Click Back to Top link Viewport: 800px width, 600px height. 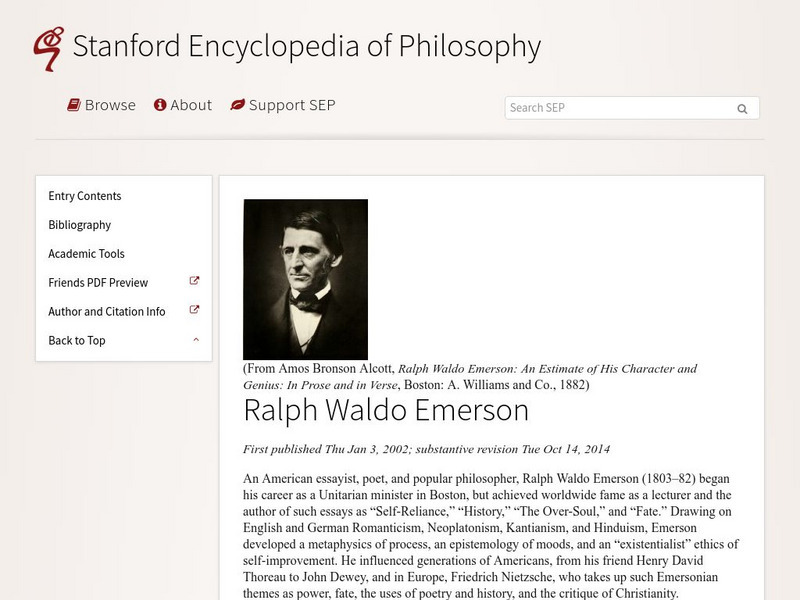77,340
